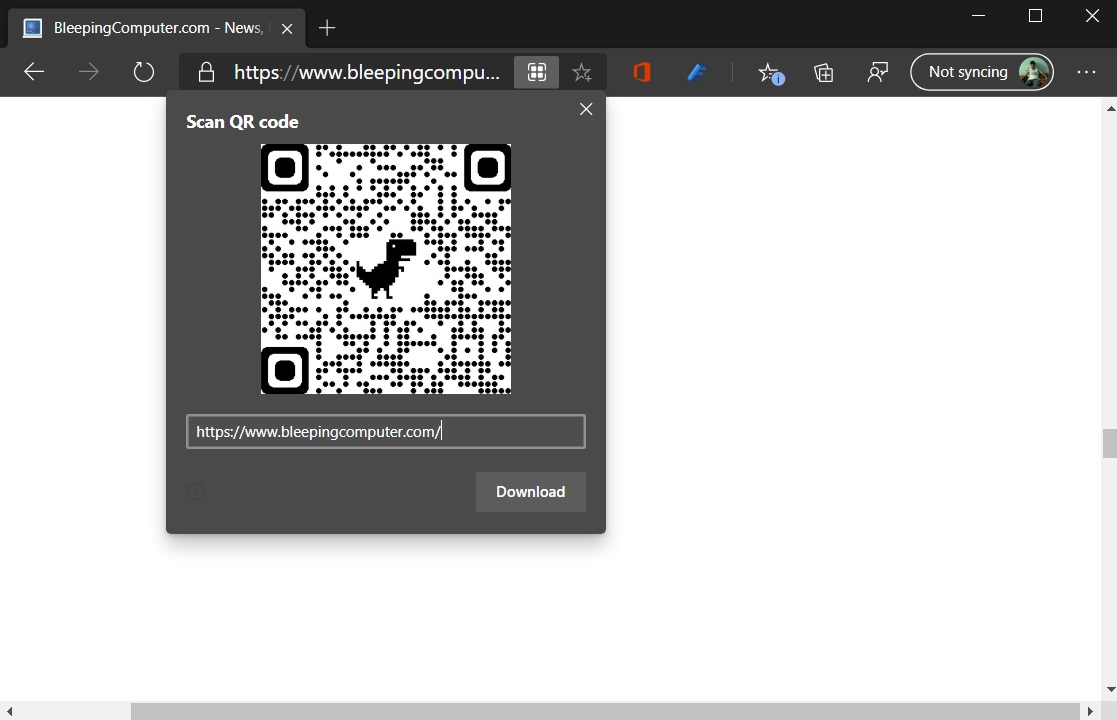
Task: Click the blue extension icon beside Office
Action: [x=697, y=72]
